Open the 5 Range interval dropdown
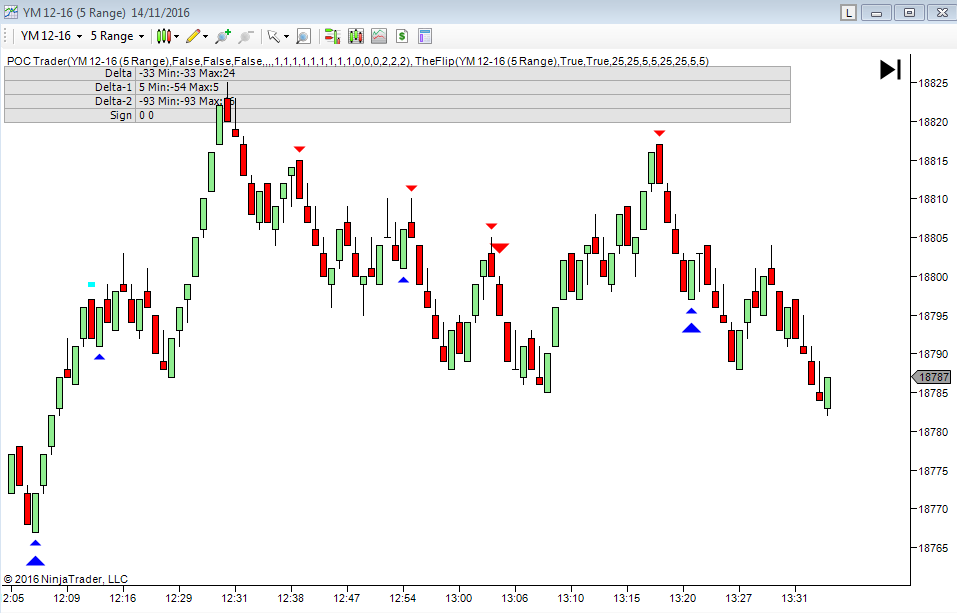This screenshot has height=613, width=957. [117, 36]
